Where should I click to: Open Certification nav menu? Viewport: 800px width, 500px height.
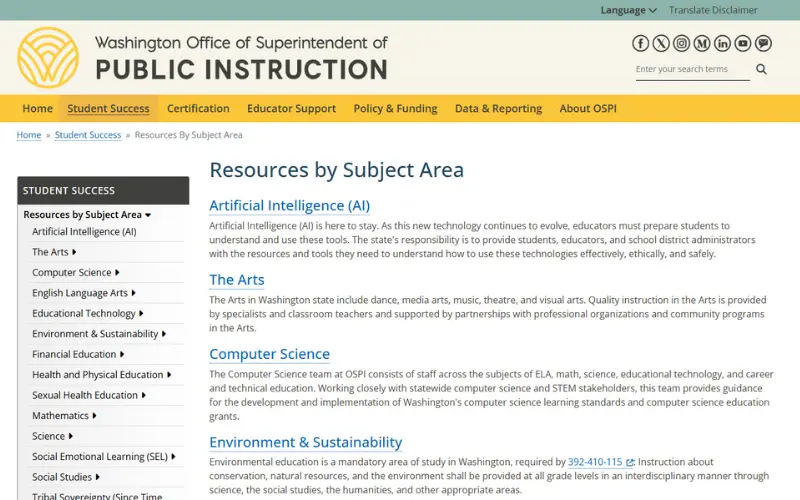point(198,108)
